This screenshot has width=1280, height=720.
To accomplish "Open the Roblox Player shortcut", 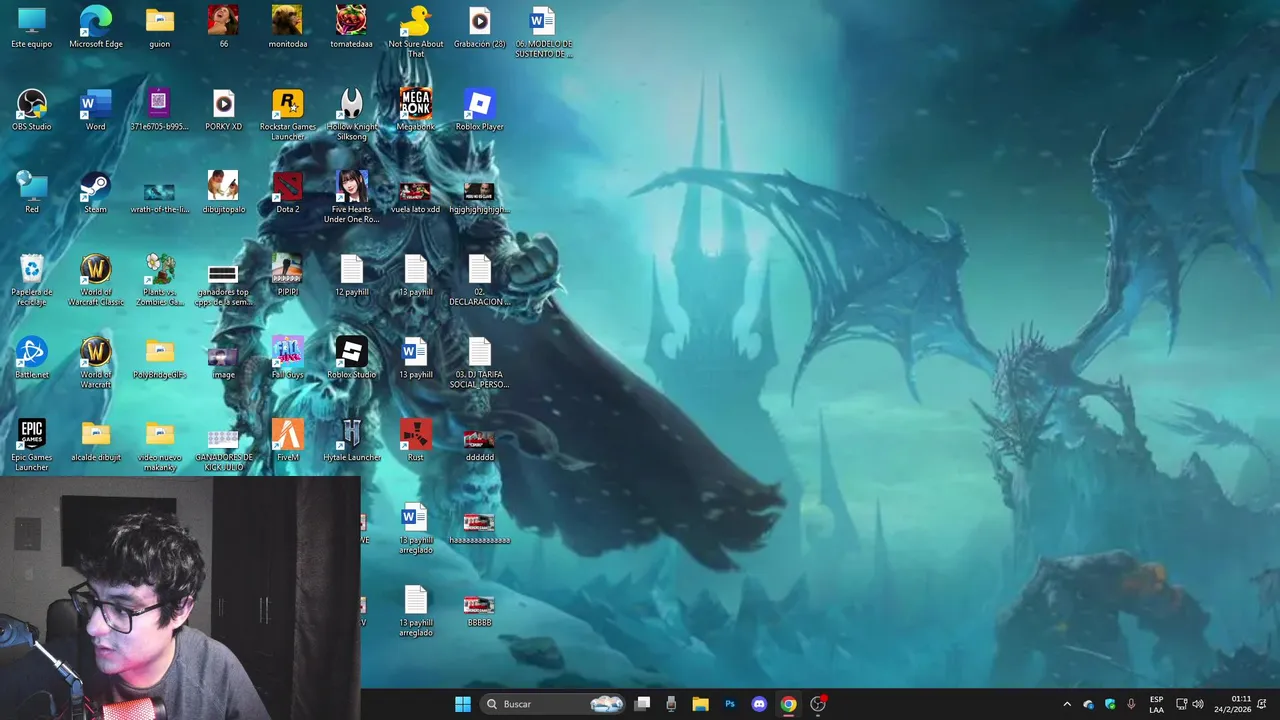I will [480, 110].
